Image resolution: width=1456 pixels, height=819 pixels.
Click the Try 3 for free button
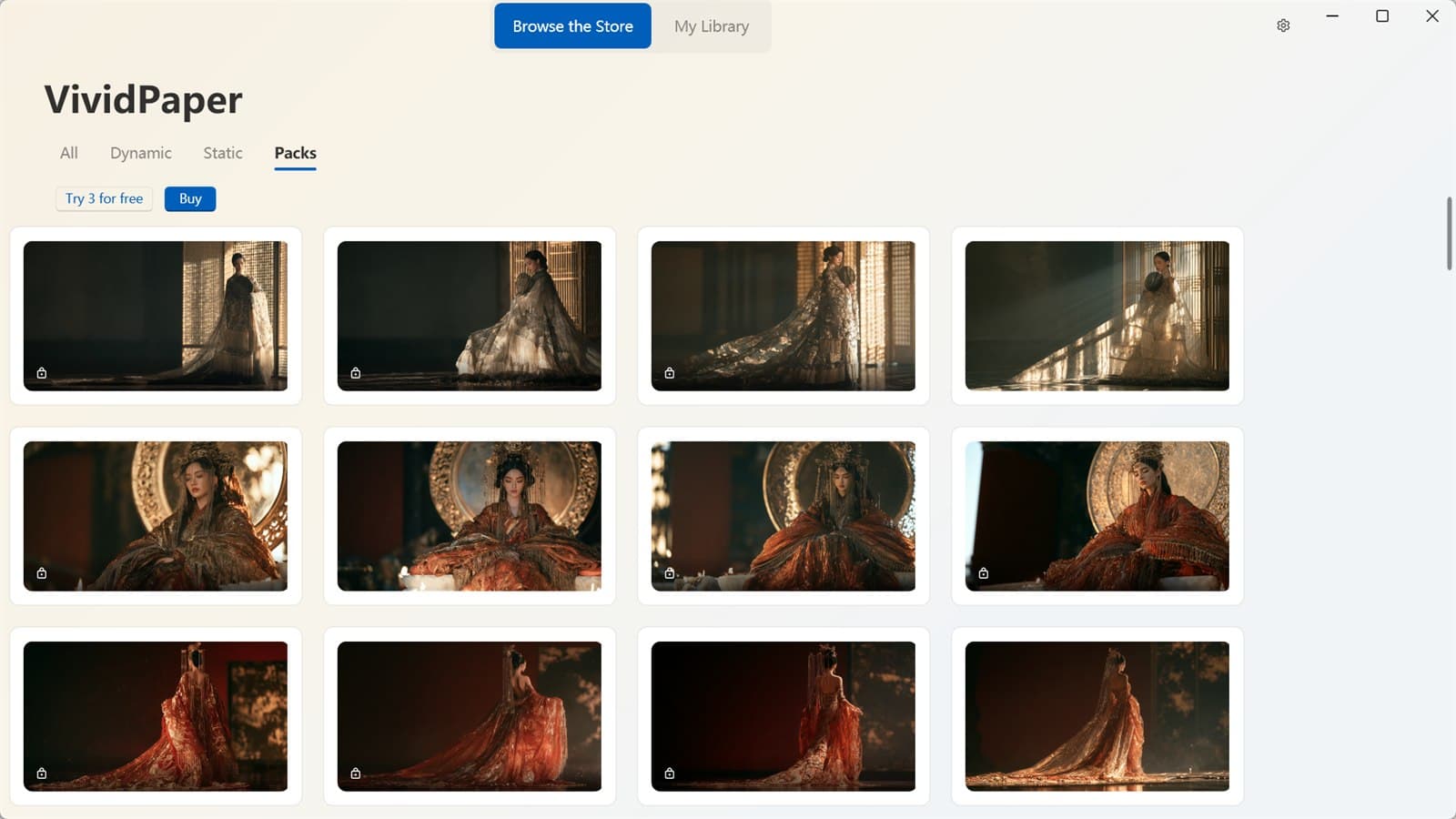(104, 198)
